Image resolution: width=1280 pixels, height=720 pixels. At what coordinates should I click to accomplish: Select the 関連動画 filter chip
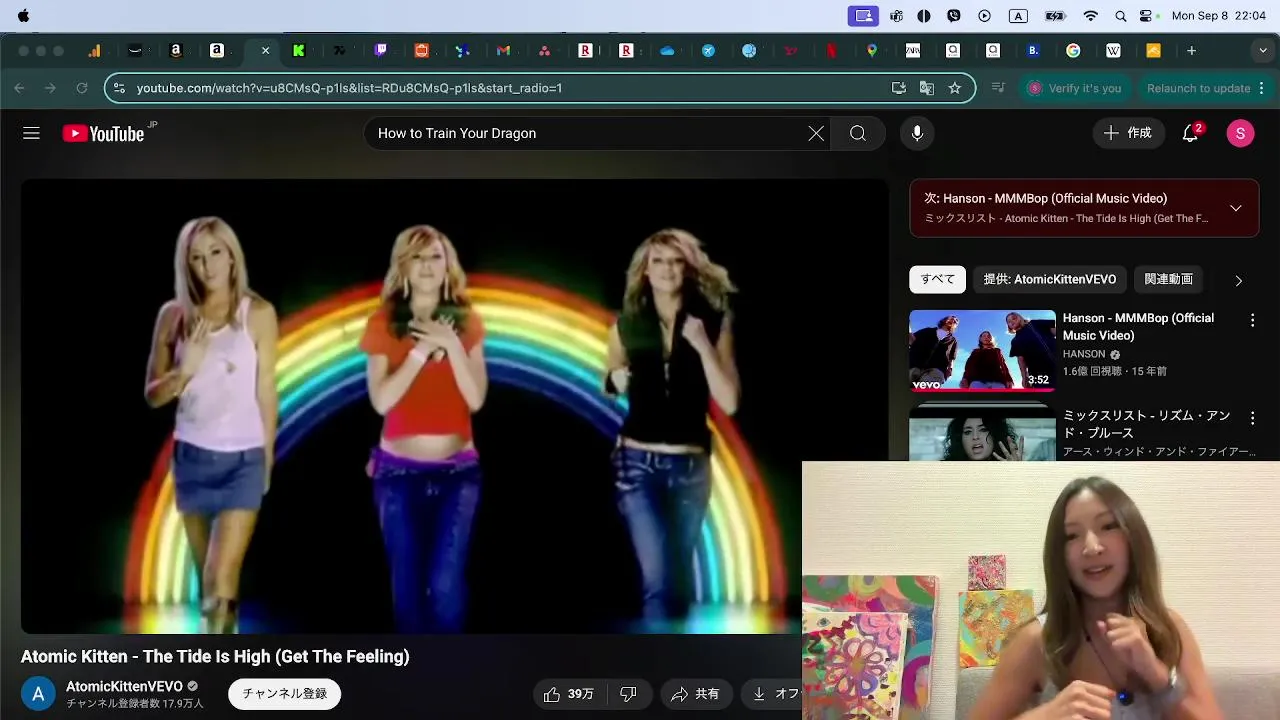(x=1169, y=279)
